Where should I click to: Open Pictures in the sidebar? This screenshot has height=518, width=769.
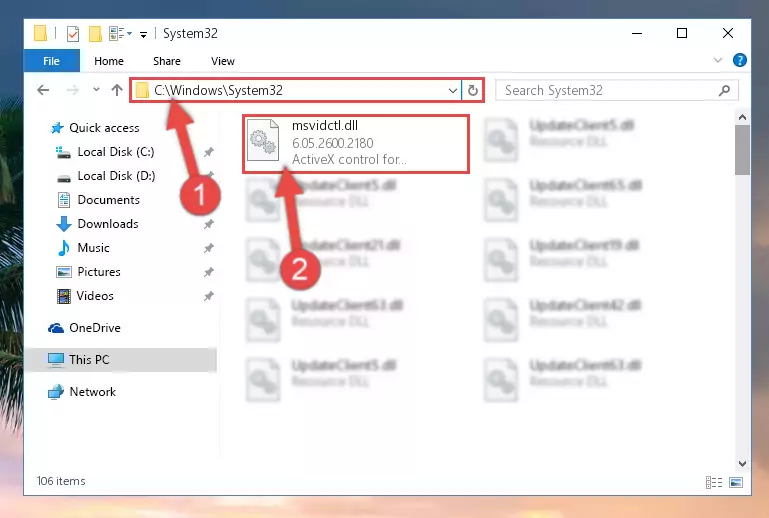tap(99, 272)
